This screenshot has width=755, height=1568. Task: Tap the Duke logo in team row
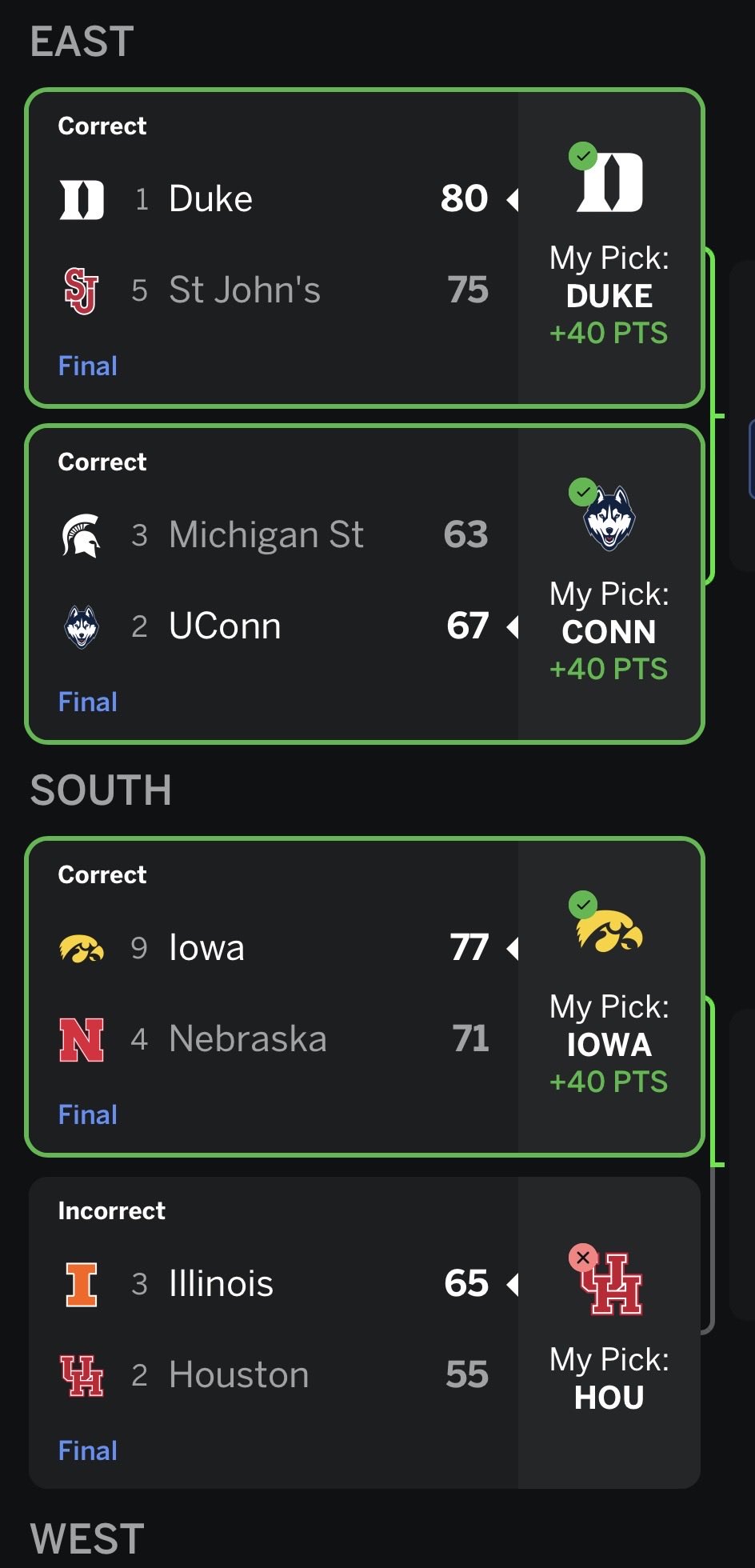[82, 199]
